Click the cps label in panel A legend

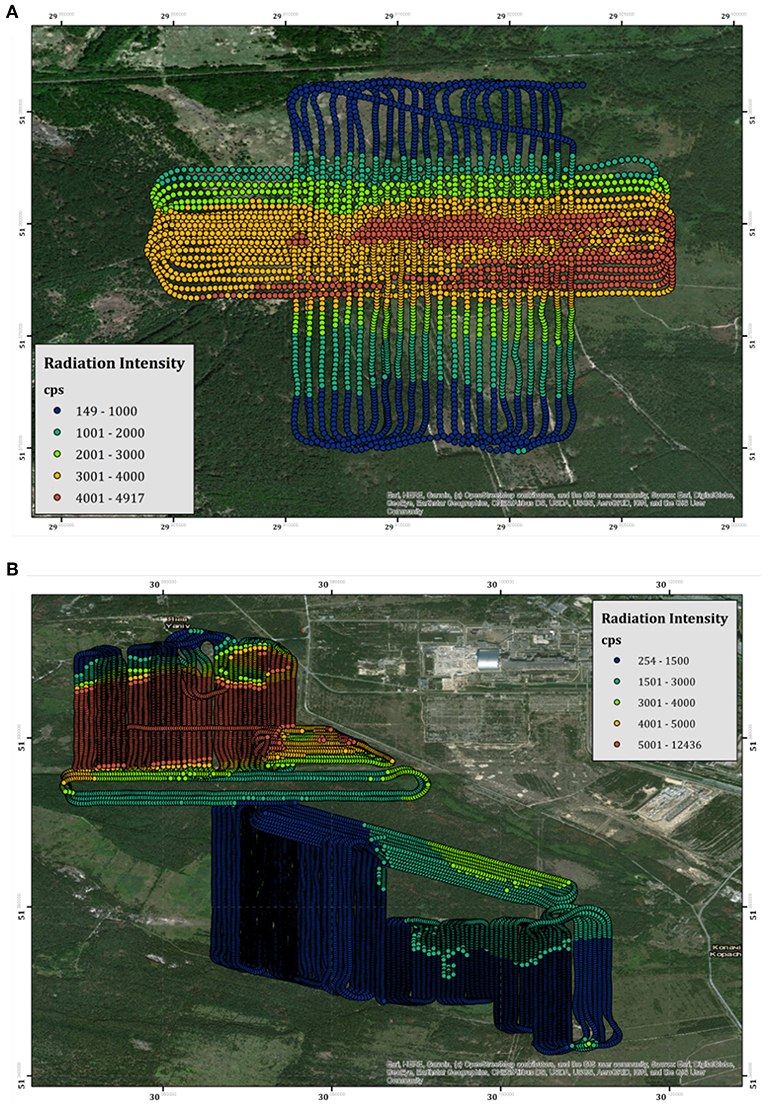click(54, 390)
